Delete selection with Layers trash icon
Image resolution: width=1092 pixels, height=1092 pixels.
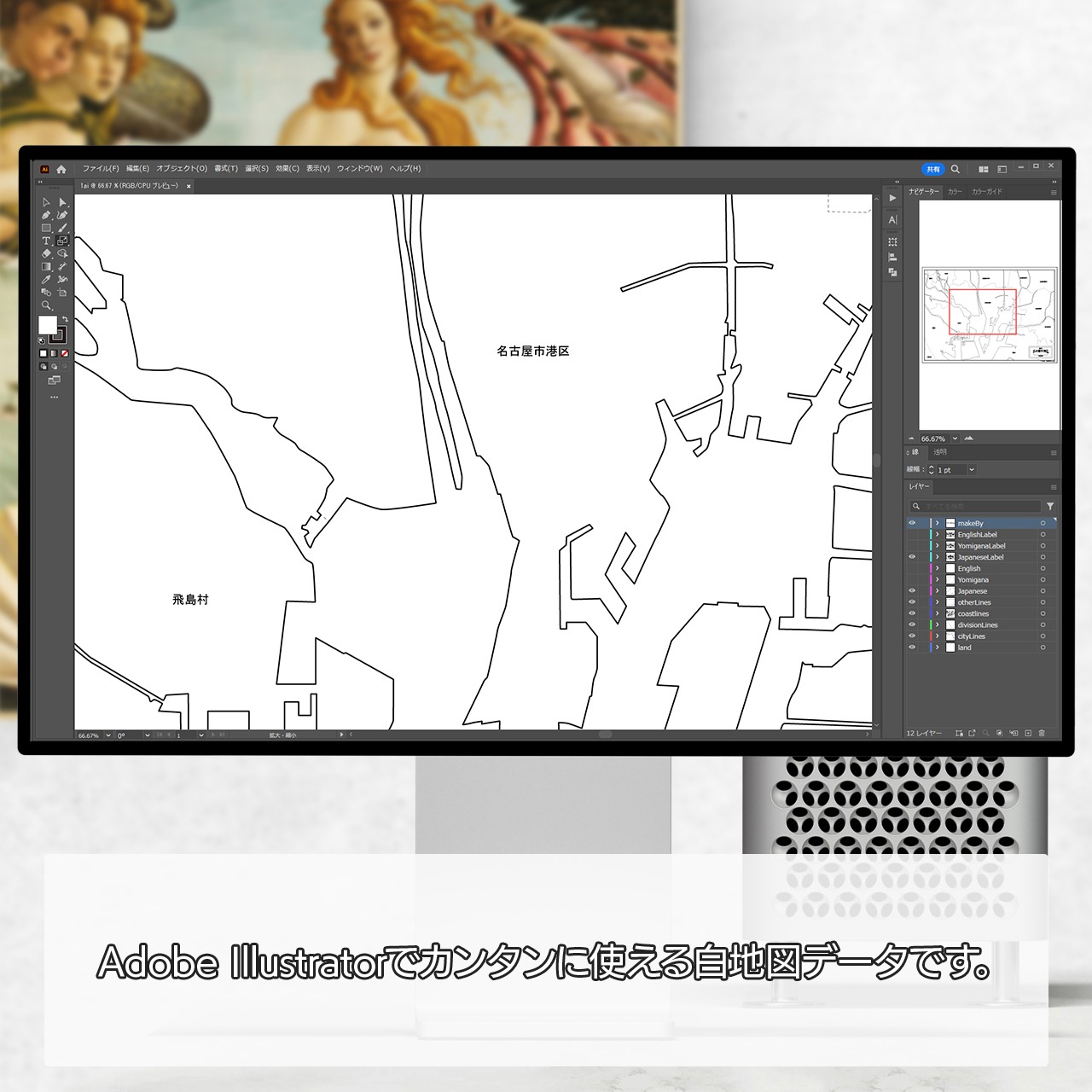pyautogui.click(x=1042, y=733)
